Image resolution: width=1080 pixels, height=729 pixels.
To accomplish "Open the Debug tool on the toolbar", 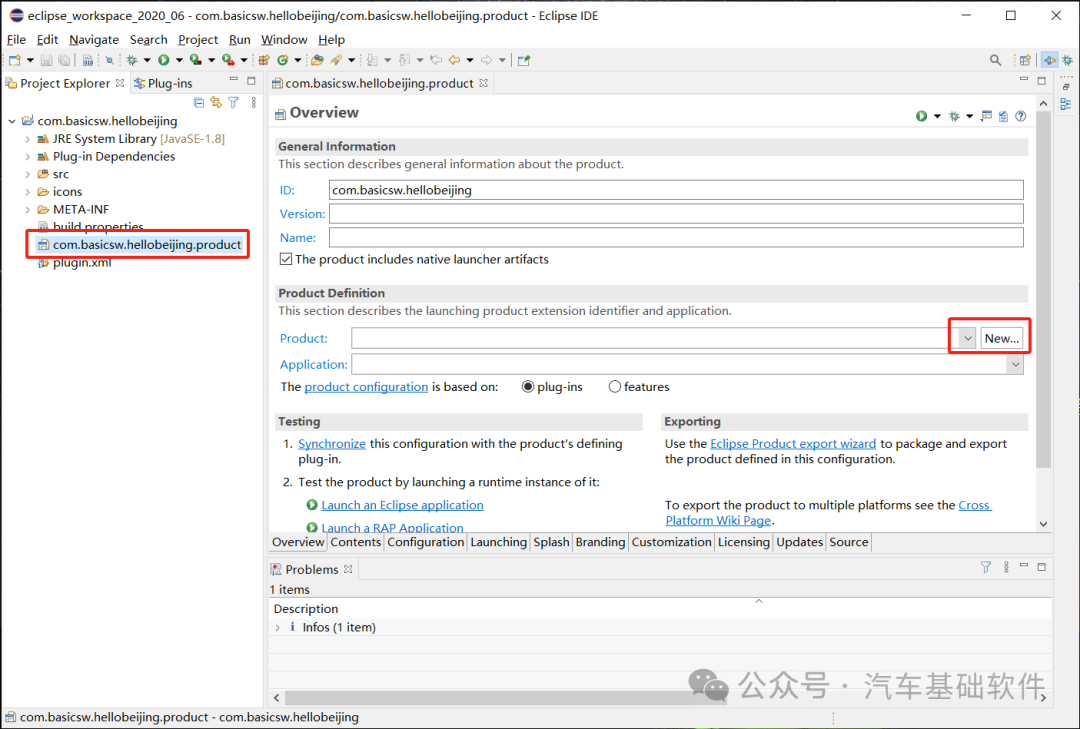I will coord(133,59).
